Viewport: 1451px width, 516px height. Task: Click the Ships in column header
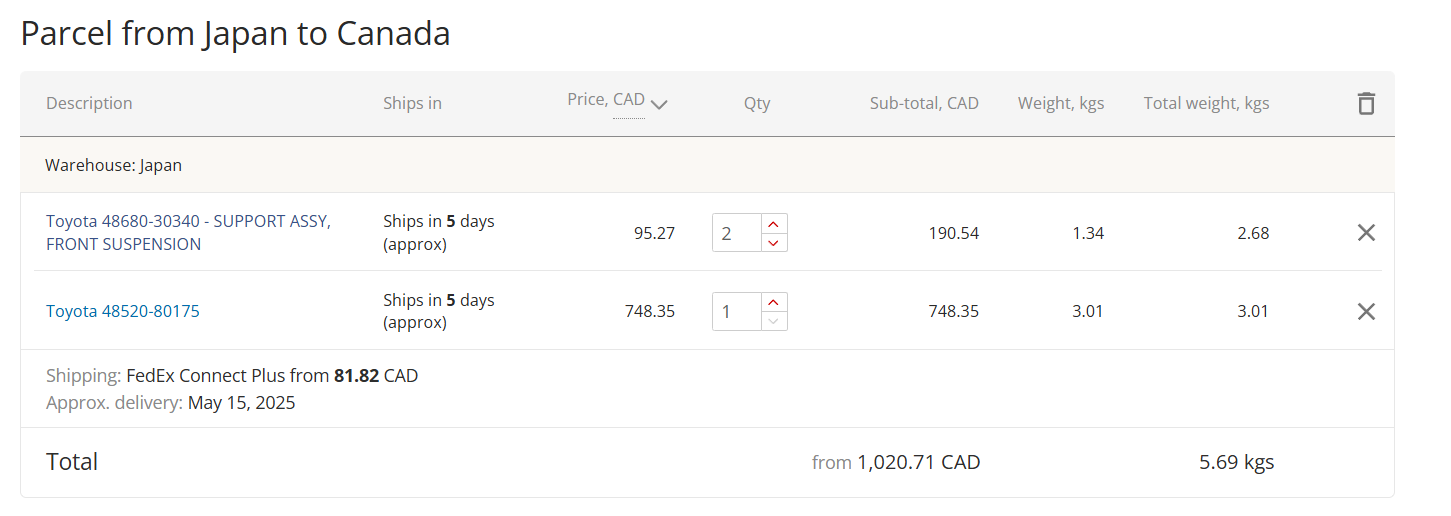[412, 103]
